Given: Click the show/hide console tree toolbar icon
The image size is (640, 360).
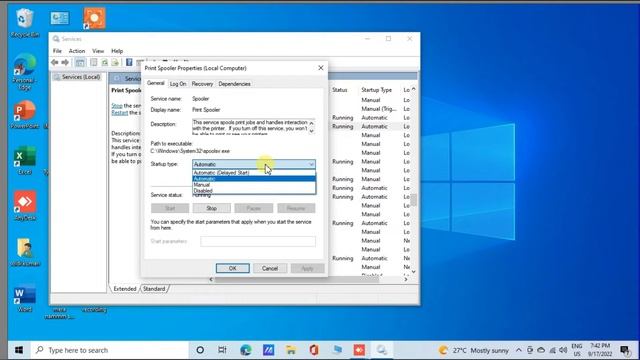Looking at the screenshot, I should [x=80, y=62].
